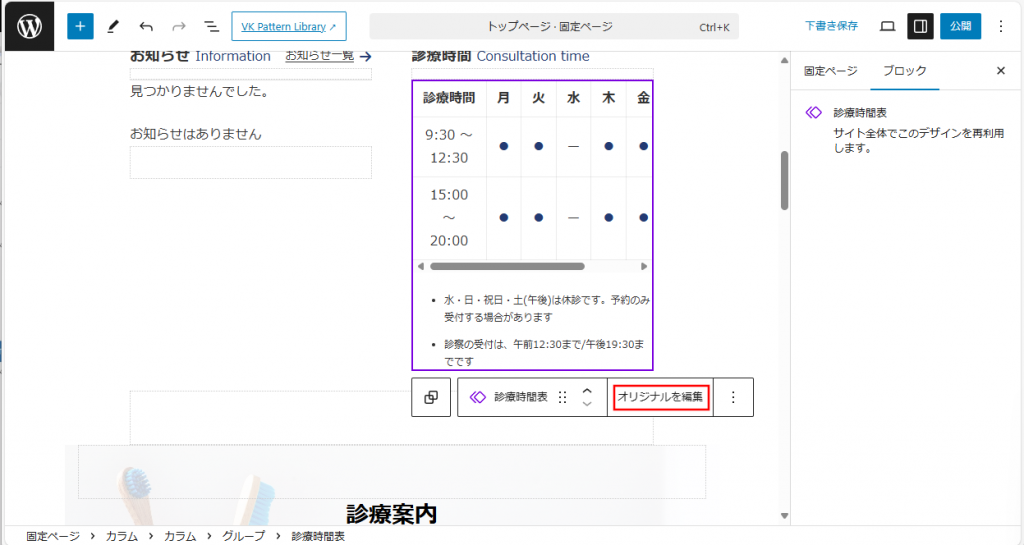This screenshot has width=1024, height=545.
Task: Move block up with the up chevron
Action: click(x=587, y=390)
